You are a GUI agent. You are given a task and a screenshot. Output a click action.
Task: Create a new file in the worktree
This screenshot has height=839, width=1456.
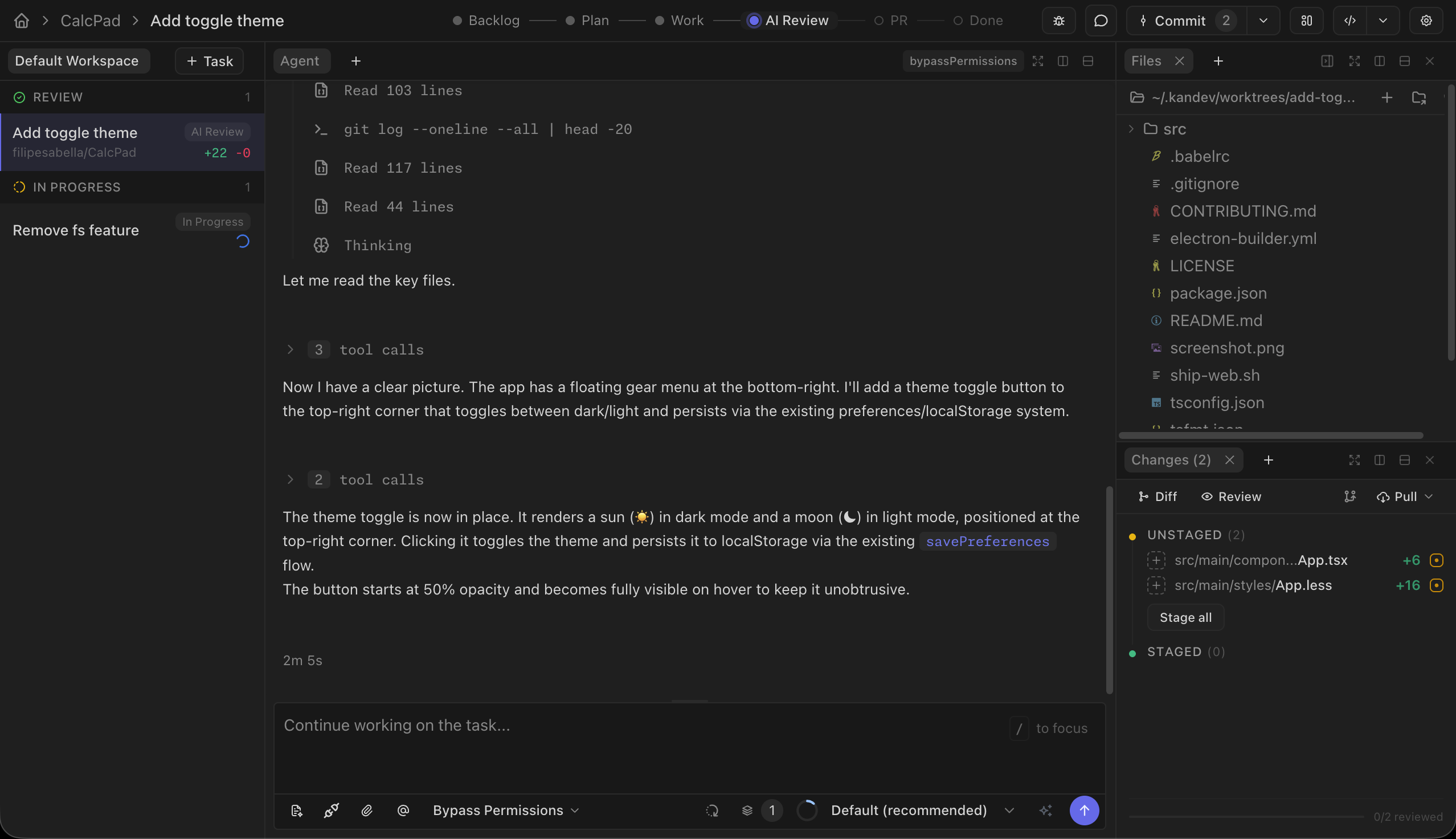[x=1387, y=98]
